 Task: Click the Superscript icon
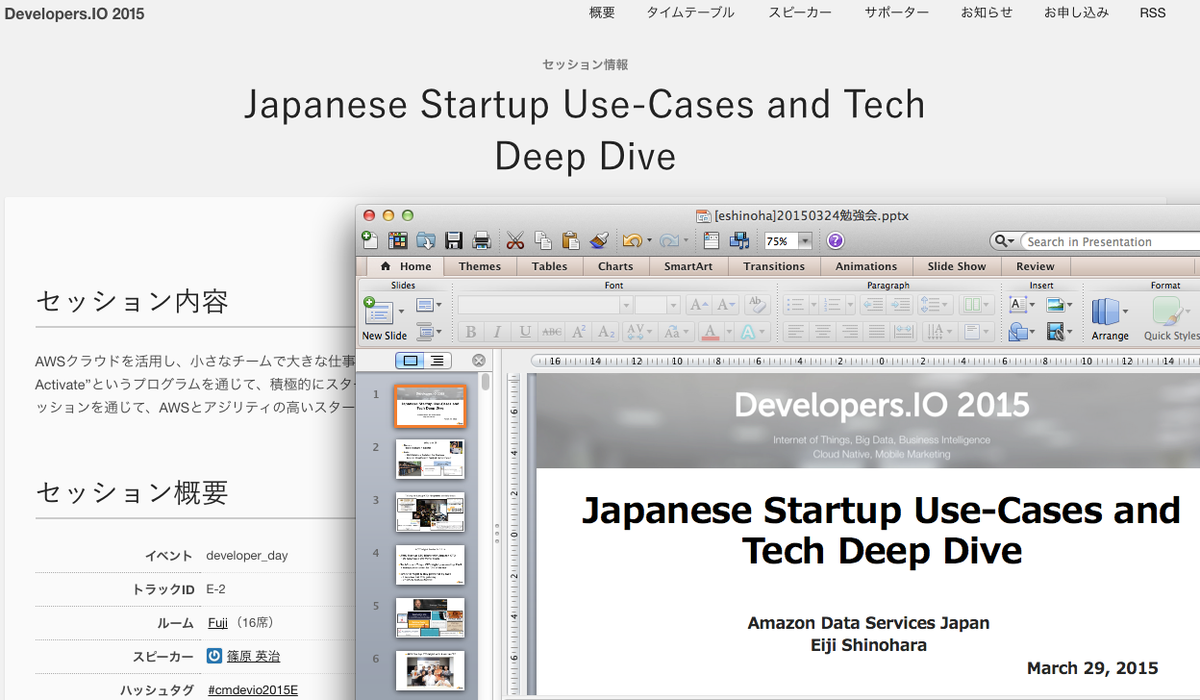tap(578, 332)
